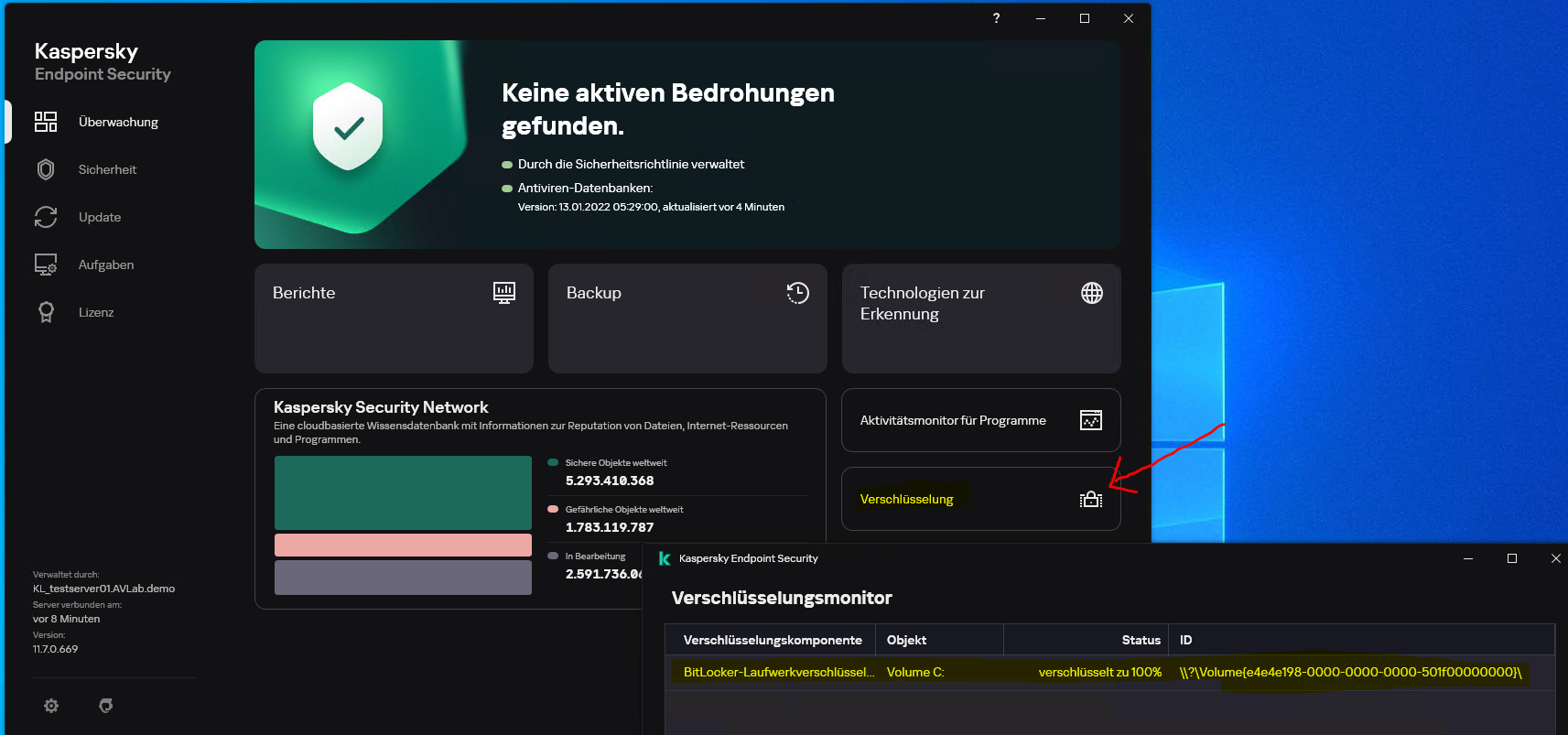Go to Sicherheit in the sidebar

[x=107, y=169]
